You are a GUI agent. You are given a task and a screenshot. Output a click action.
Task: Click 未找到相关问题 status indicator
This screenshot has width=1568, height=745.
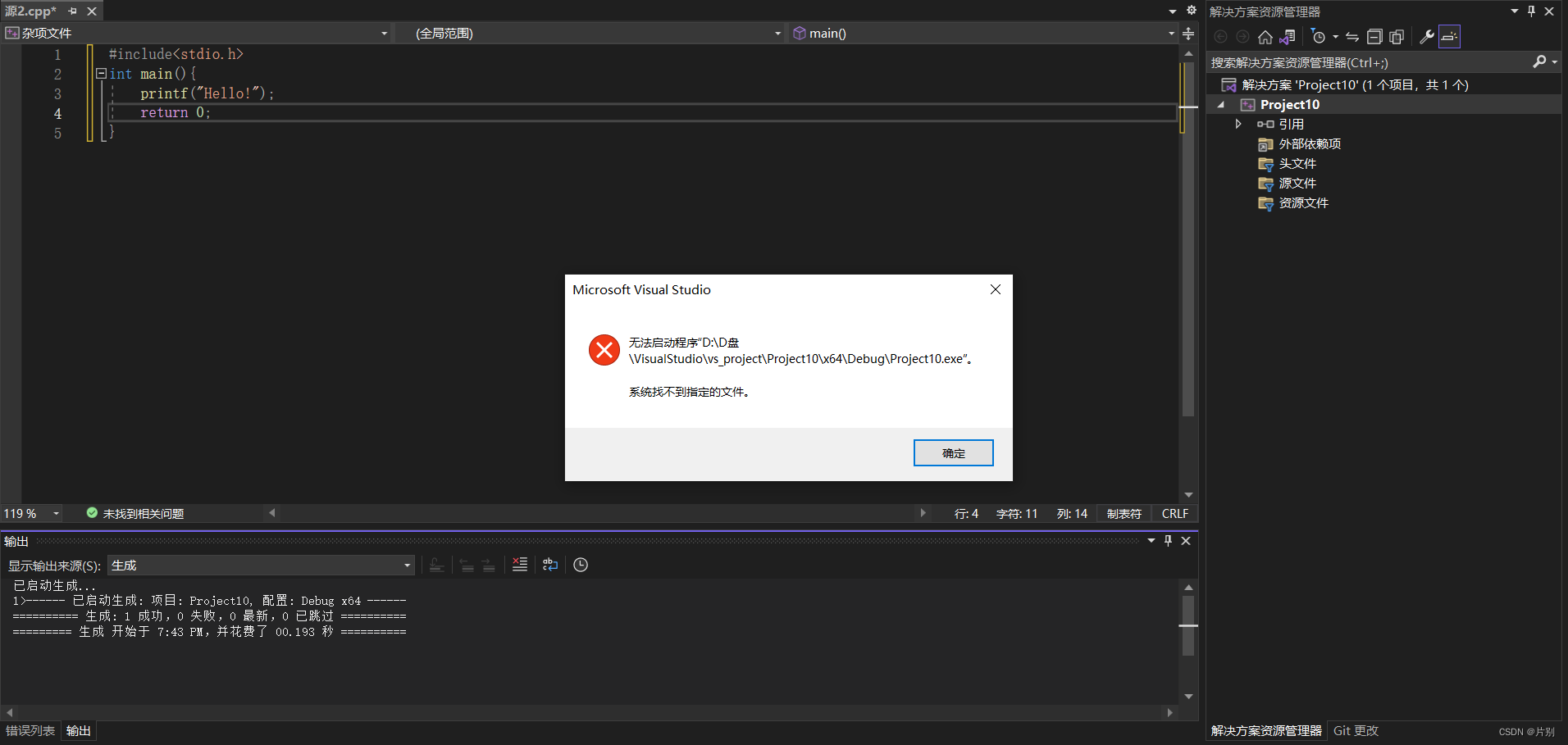(x=135, y=513)
